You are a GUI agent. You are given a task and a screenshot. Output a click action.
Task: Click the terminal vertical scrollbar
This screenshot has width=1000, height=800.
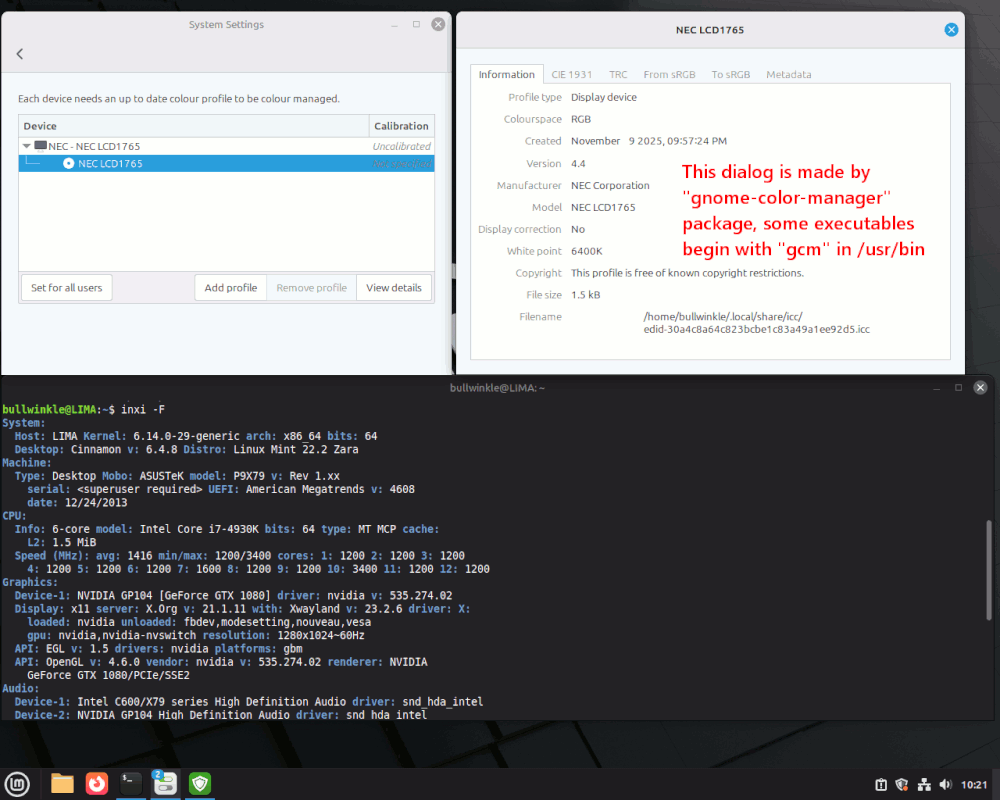[x=989, y=570]
